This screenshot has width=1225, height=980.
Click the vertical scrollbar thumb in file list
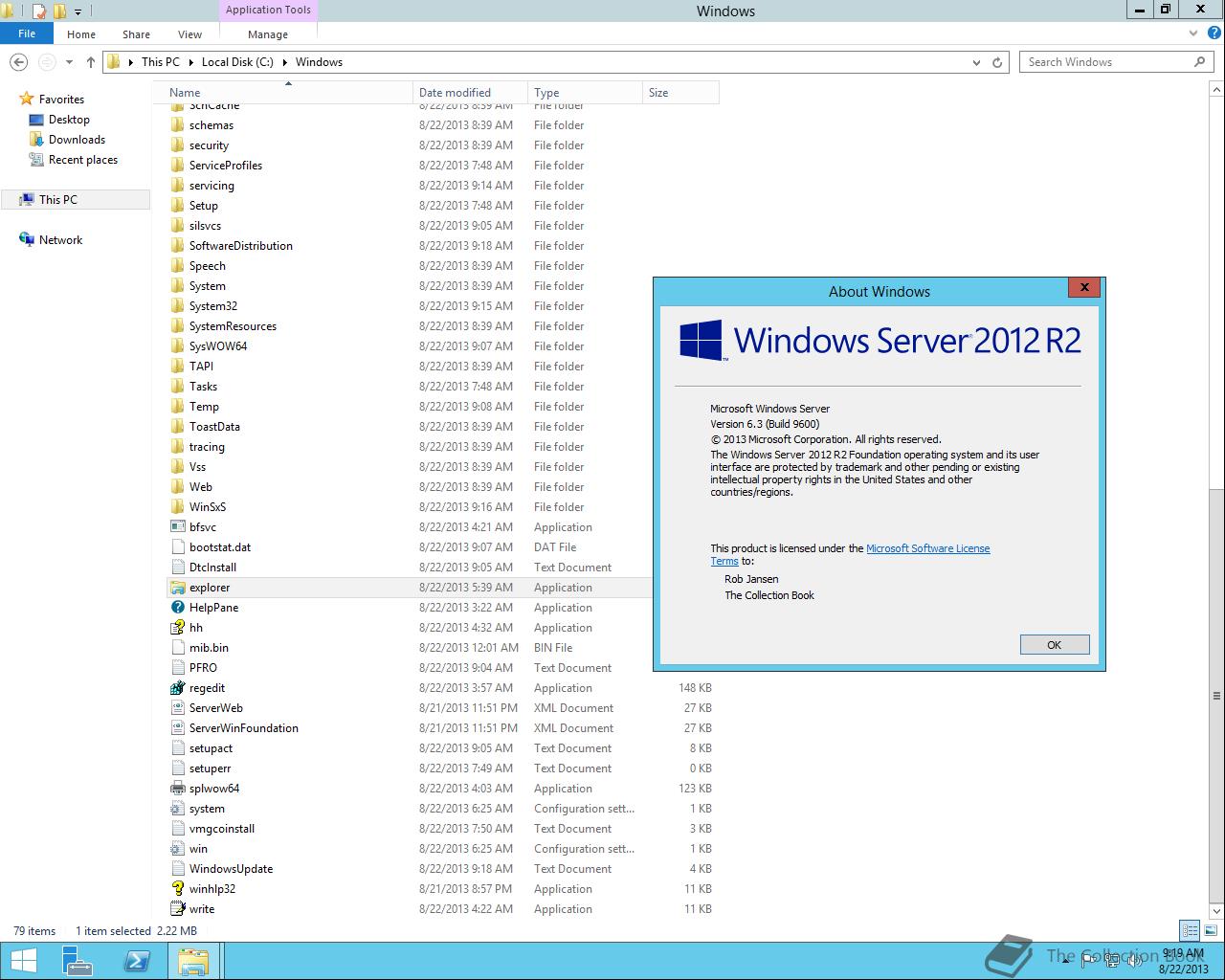coord(1216,695)
